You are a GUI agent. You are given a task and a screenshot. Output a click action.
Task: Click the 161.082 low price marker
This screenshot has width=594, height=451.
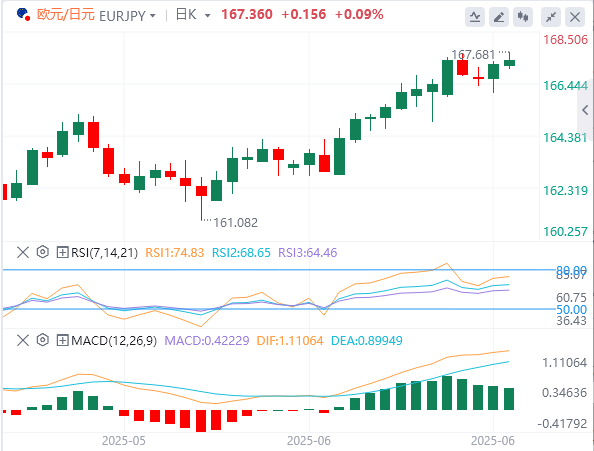(236, 223)
